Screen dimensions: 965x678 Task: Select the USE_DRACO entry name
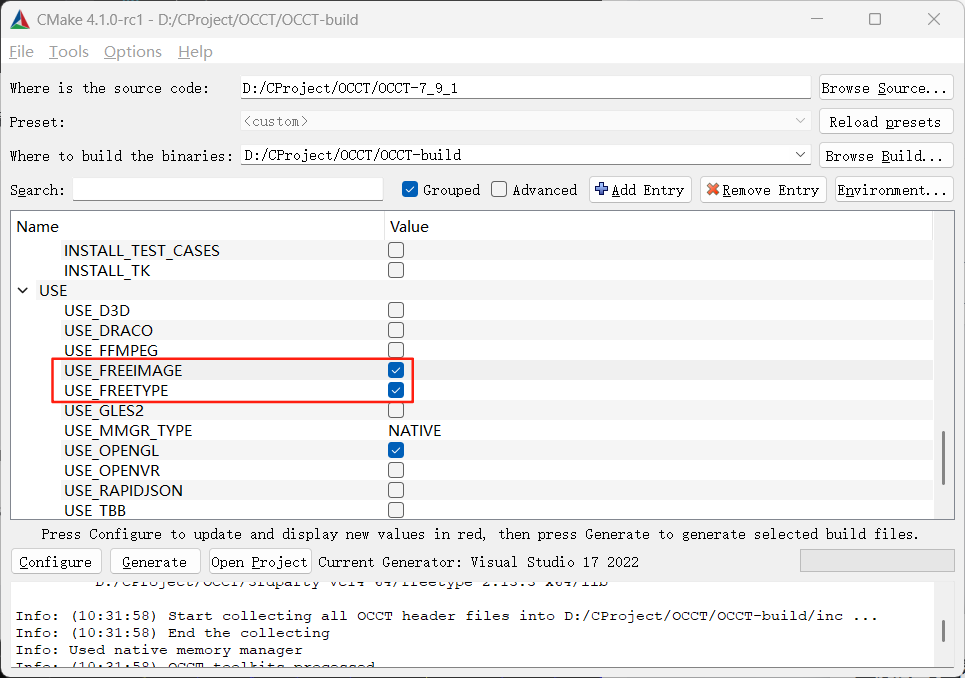[108, 330]
